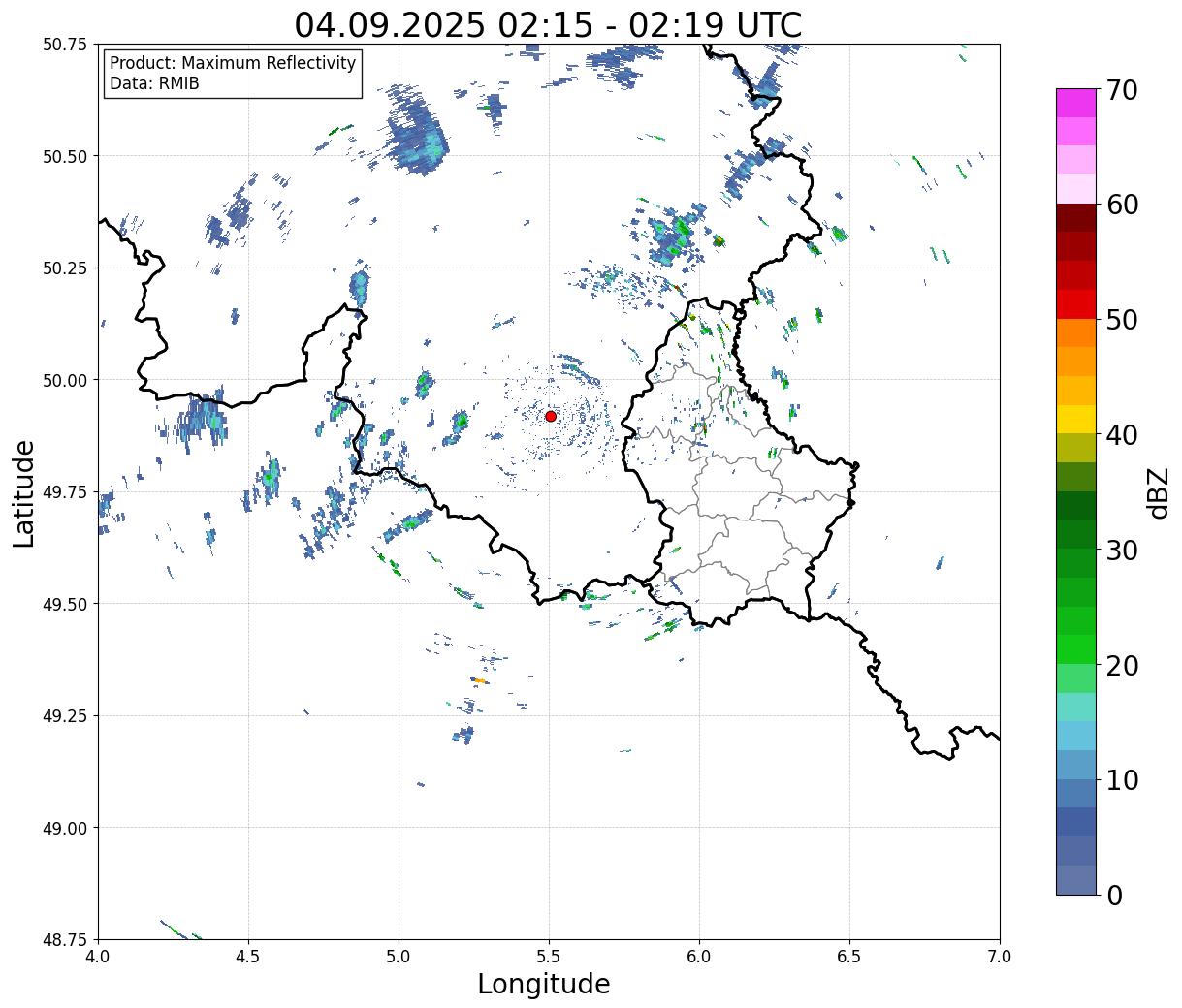
Task: Click colorbar tick label 30
Action: [x=1122, y=551]
